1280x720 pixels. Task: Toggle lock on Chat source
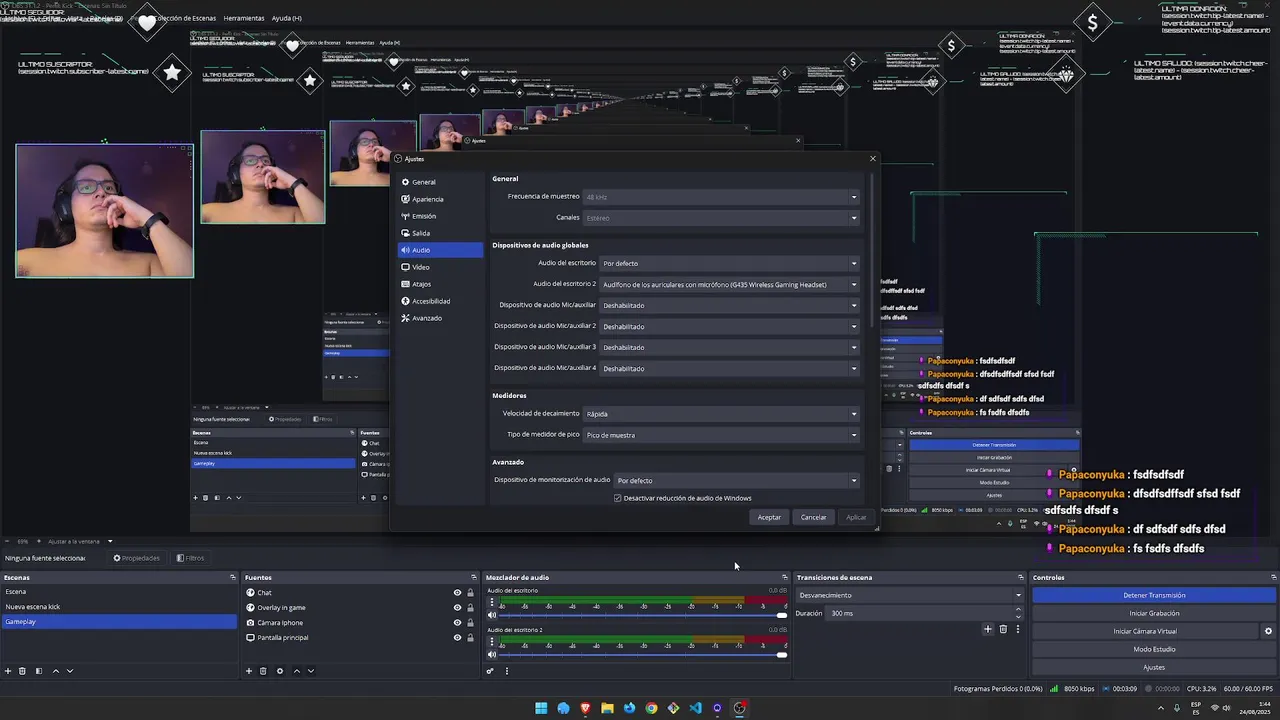pos(470,592)
